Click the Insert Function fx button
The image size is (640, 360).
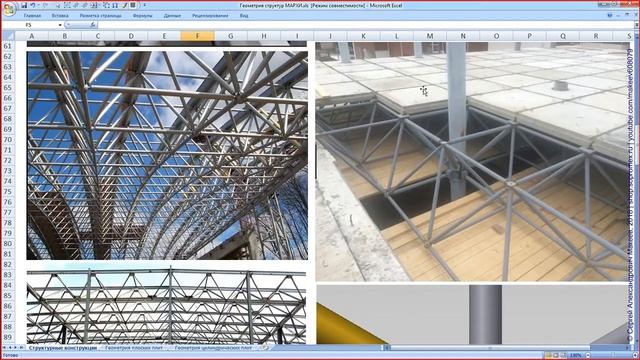[x=93, y=25]
